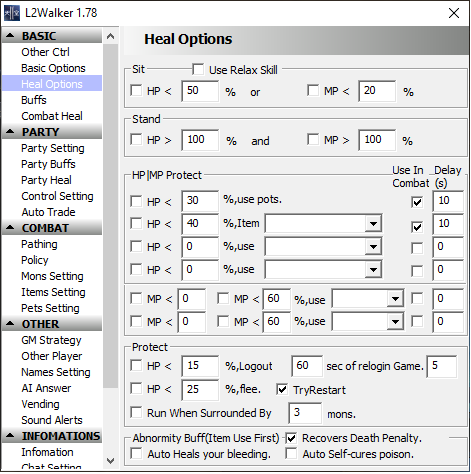The height and width of the screenshot is (474, 471).
Task: Enable Run When Surrounded By checkbox
Action: pos(136,412)
